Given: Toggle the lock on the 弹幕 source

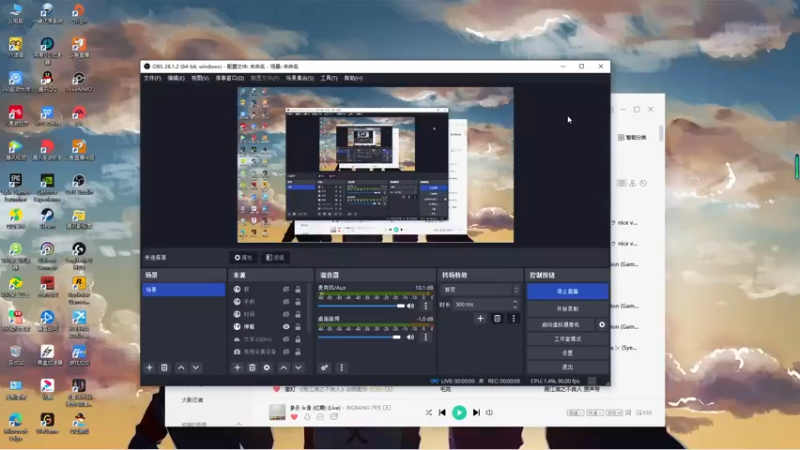Looking at the screenshot, I should pyautogui.click(x=298, y=327).
